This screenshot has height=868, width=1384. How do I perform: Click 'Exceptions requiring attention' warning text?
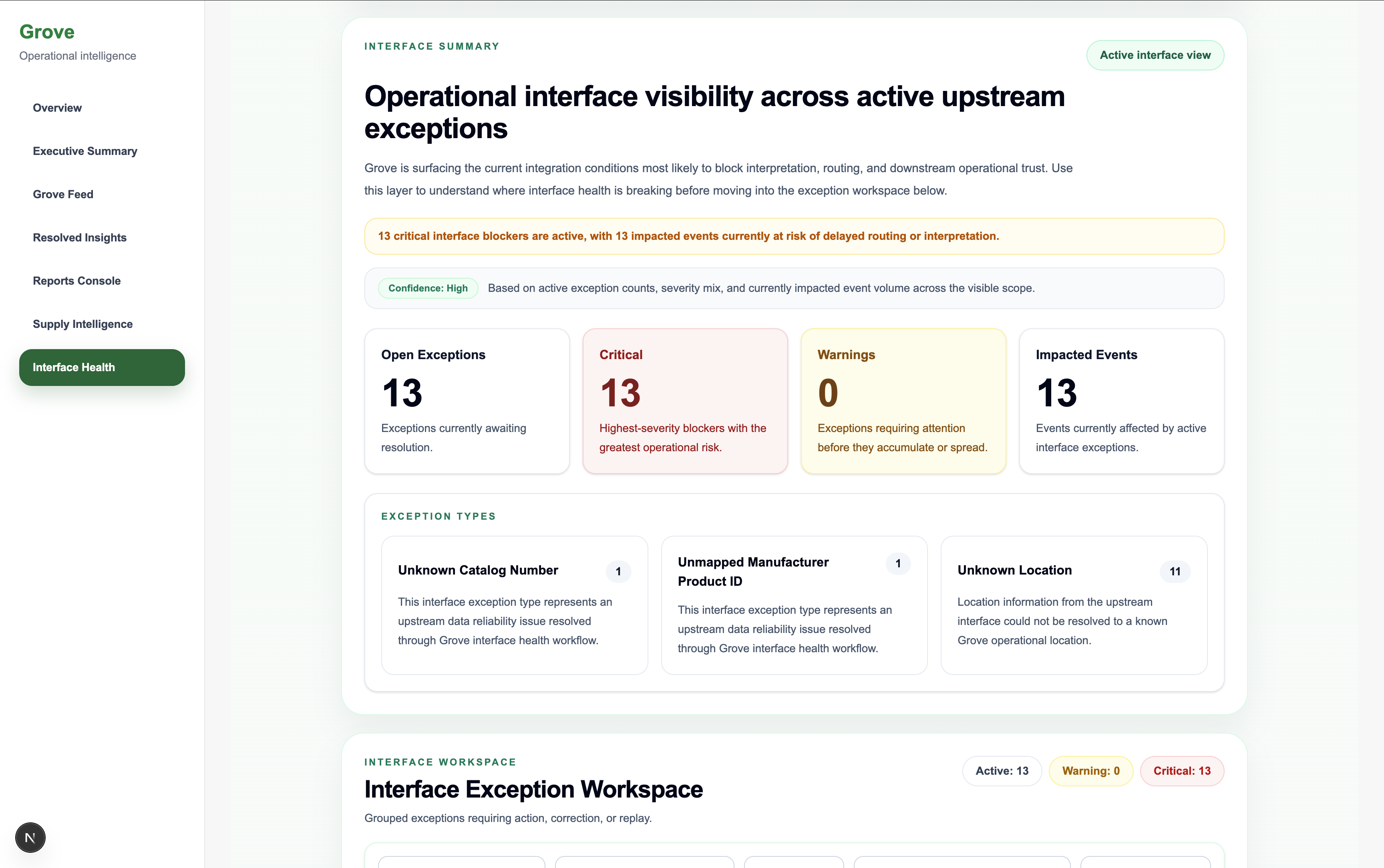click(x=902, y=438)
